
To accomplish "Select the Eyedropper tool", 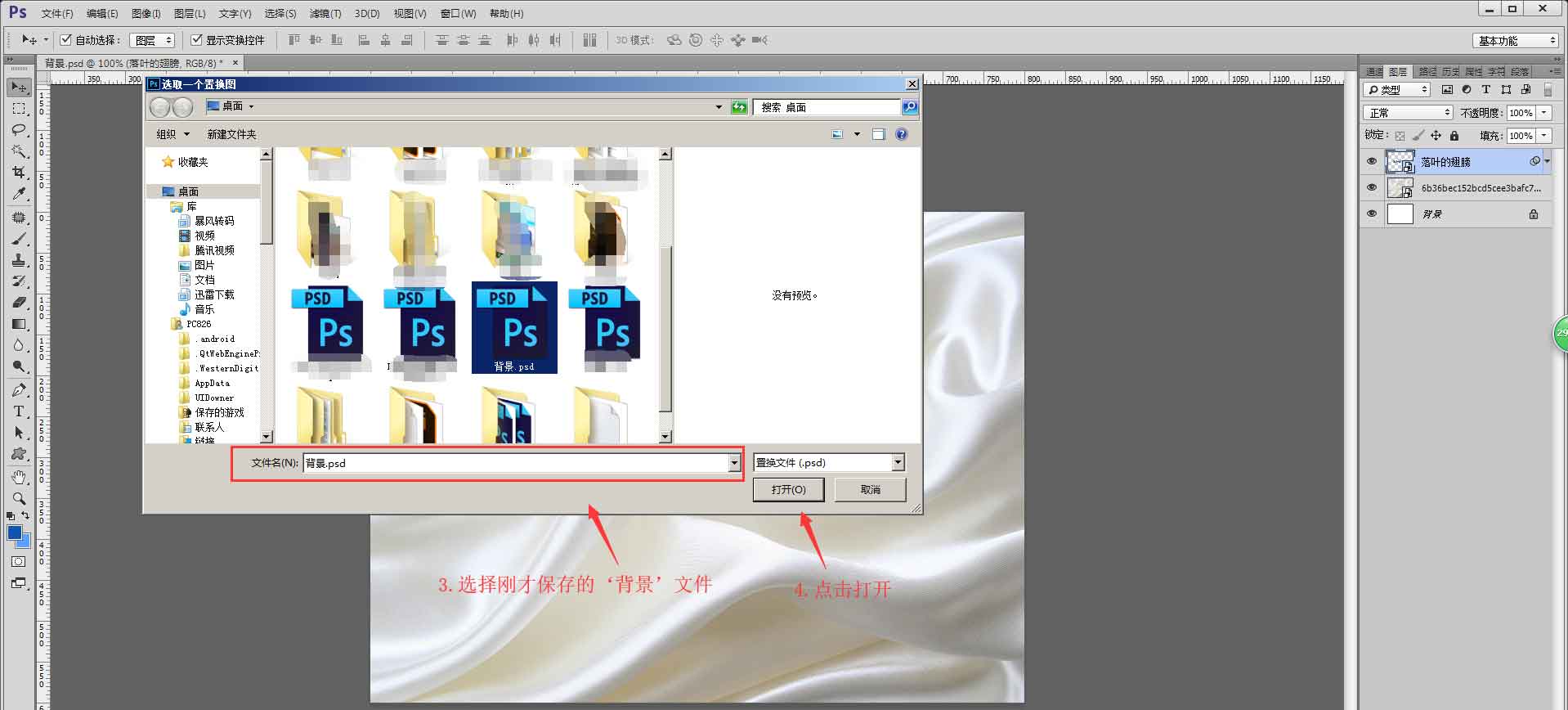I will 19,194.
